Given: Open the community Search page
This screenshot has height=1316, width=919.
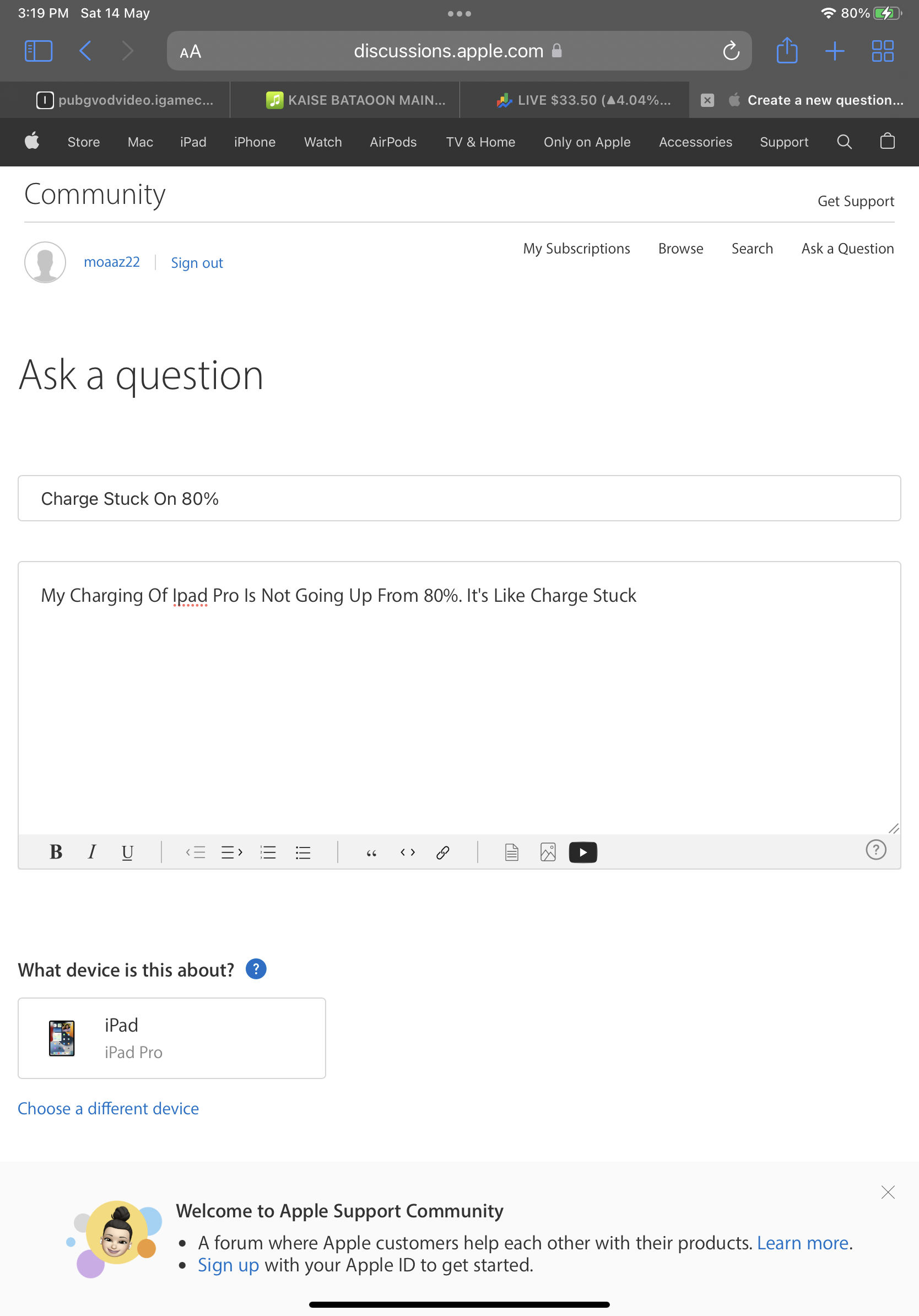Looking at the screenshot, I should coord(752,249).
